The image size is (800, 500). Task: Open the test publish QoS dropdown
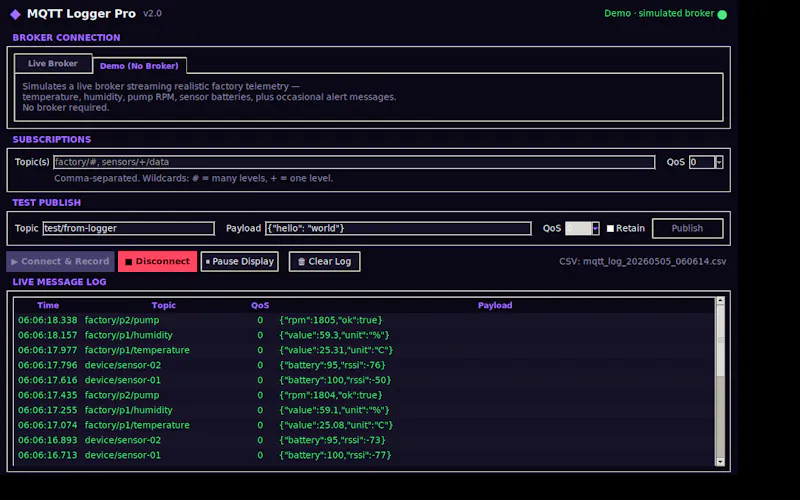(x=595, y=228)
